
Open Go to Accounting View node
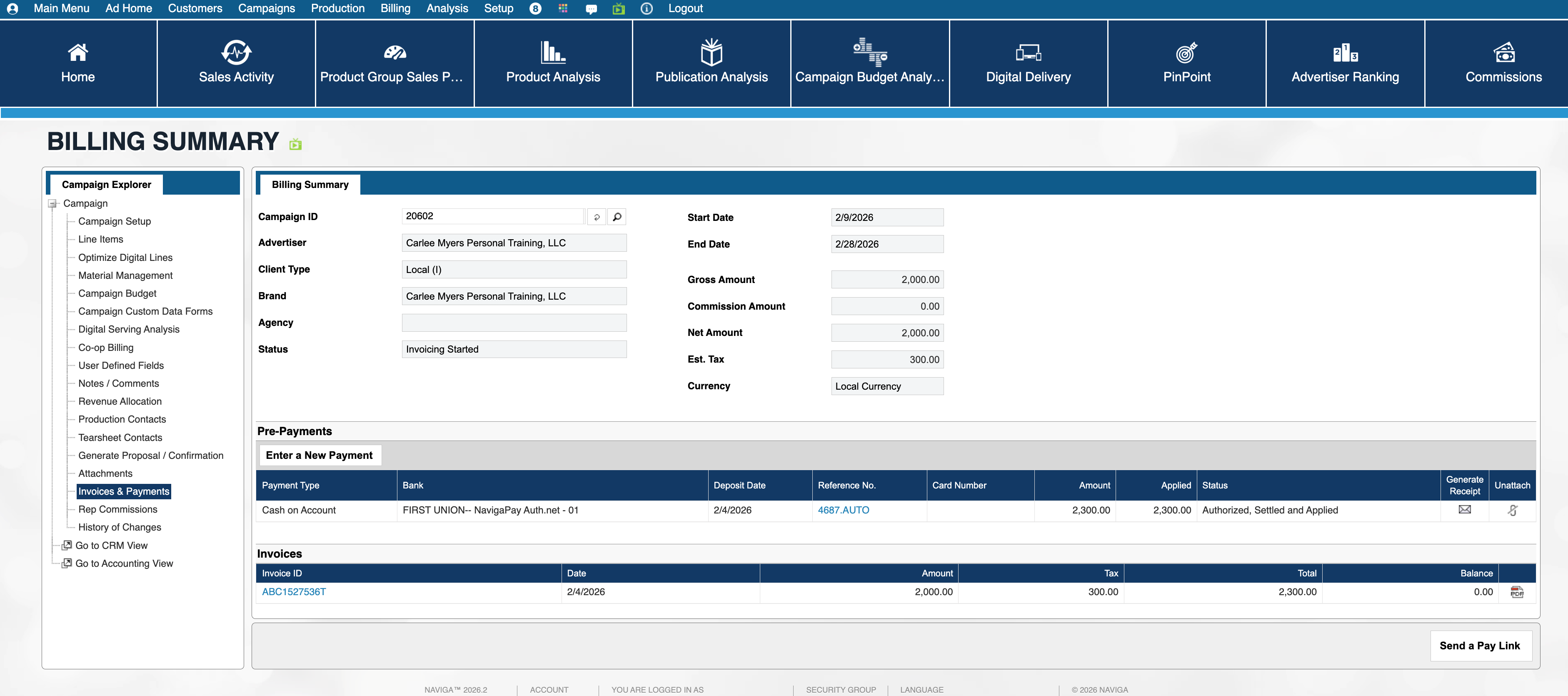(124, 563)
